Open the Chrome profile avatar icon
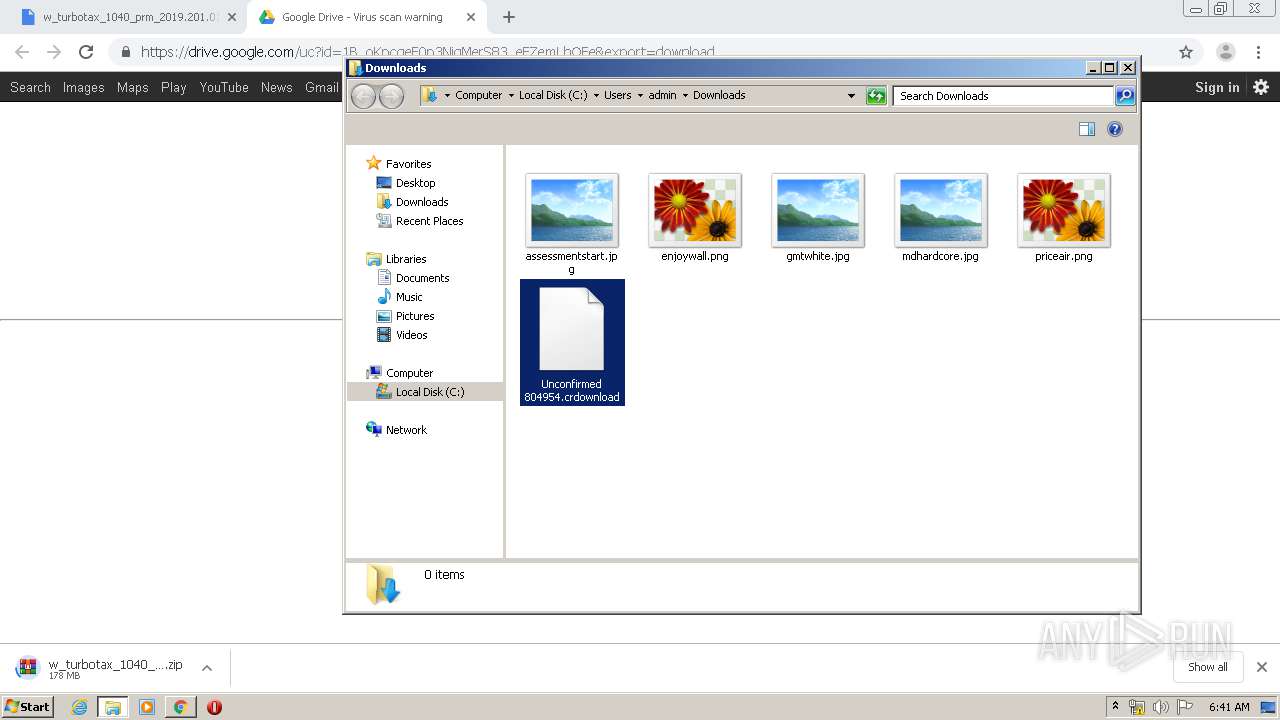 pos(1225,52)
